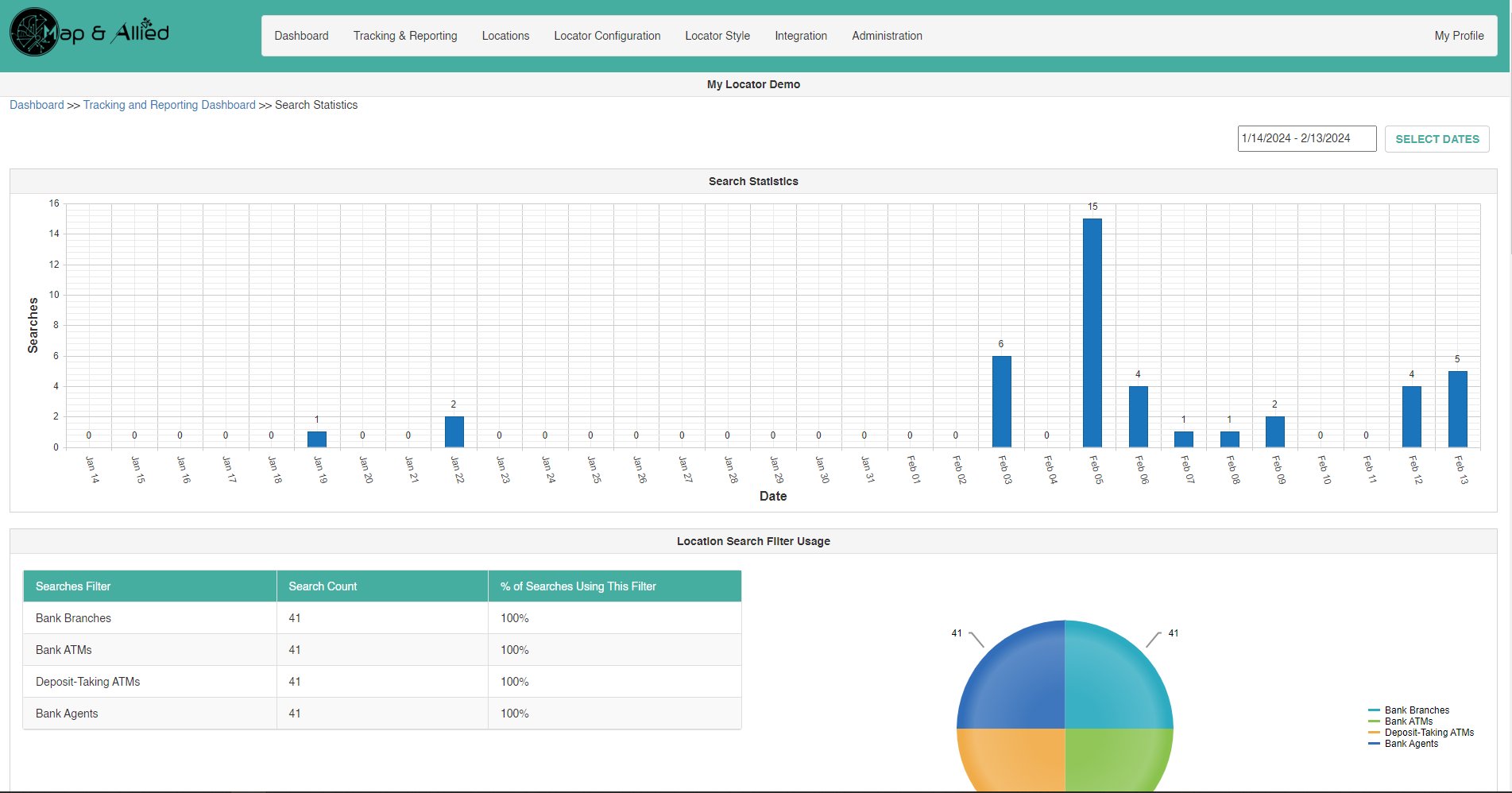Click the Feb 03 bar showing 6 searches
Image resolution: width=1512 pixels, height=793 pixels.
[x=1001, y=401]
